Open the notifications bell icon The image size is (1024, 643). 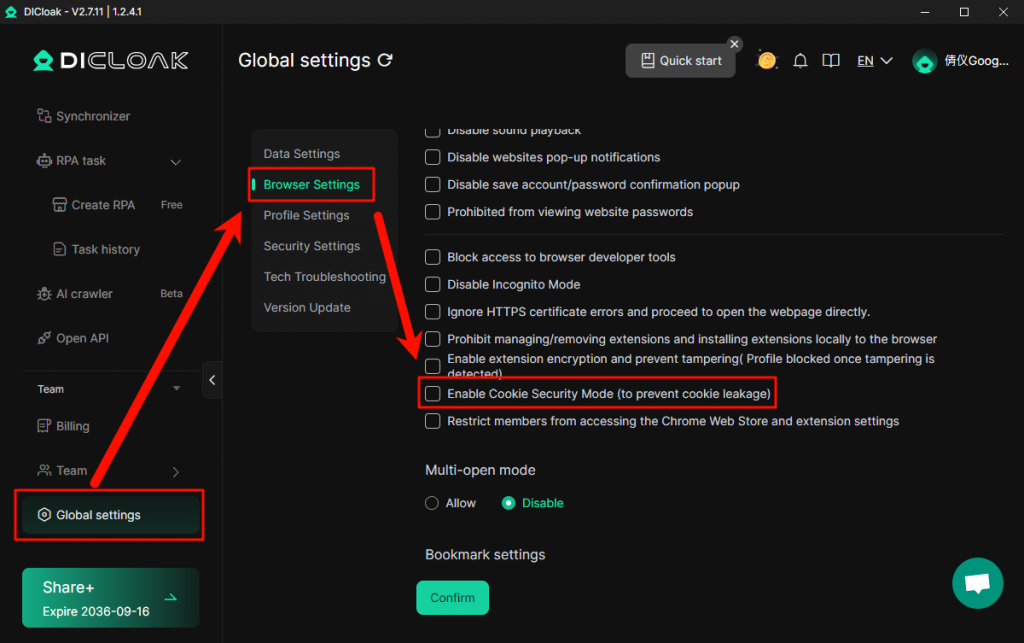click(x=800, y=61)
